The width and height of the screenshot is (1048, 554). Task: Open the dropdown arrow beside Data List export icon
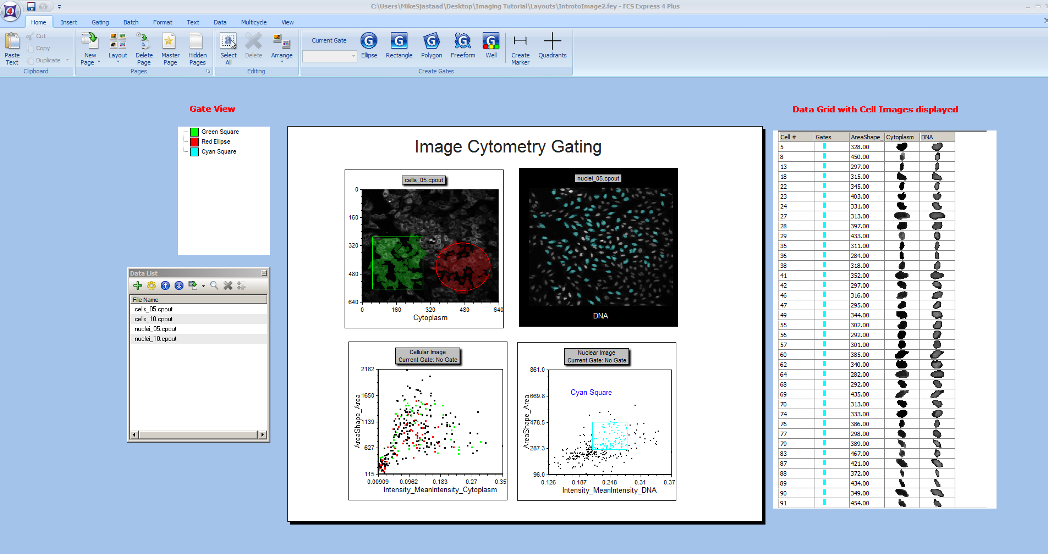203,286
